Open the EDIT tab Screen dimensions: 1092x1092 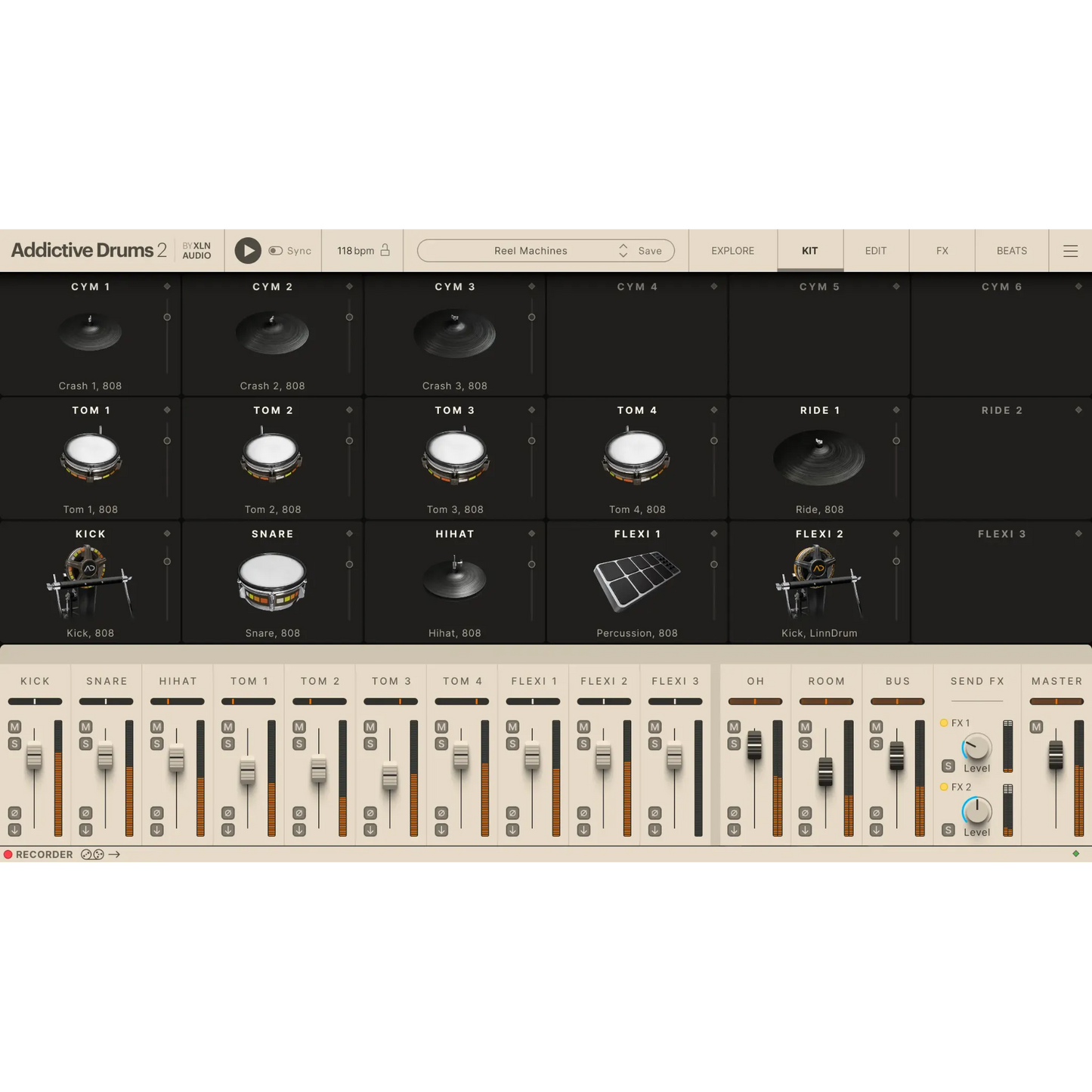[875, 250]
